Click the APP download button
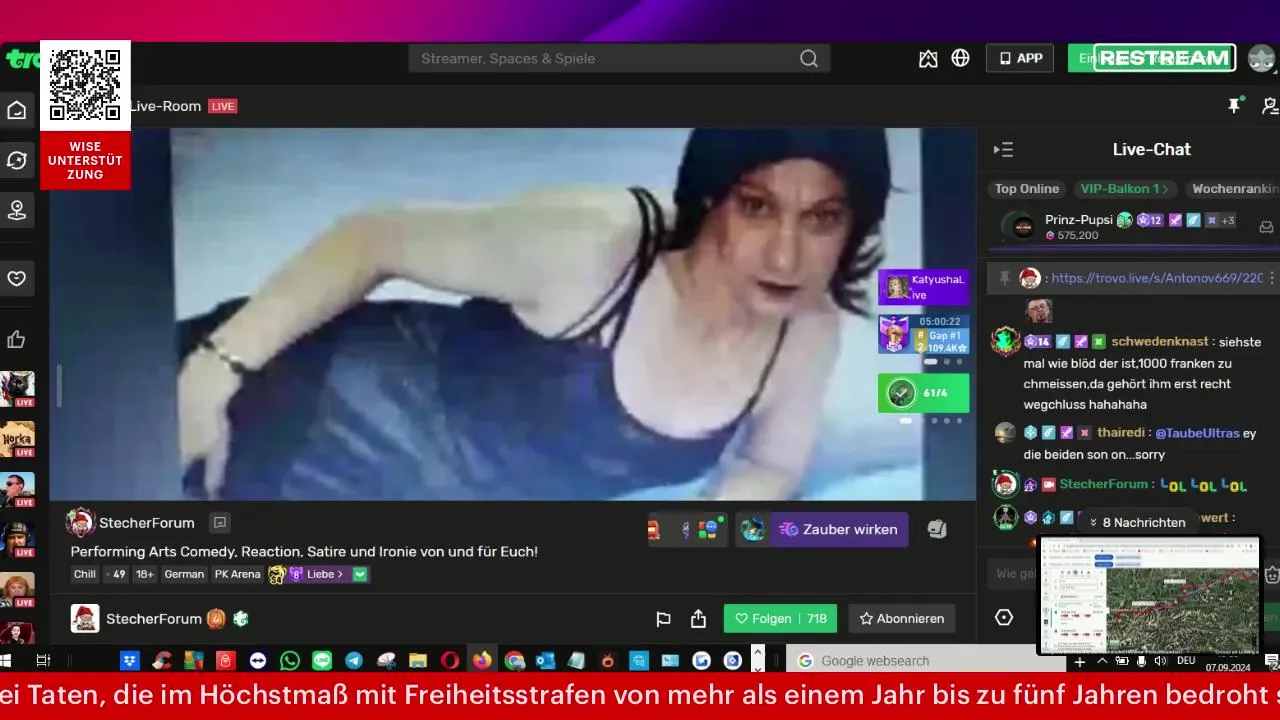1280x720 pixels. click(1020, 58)
